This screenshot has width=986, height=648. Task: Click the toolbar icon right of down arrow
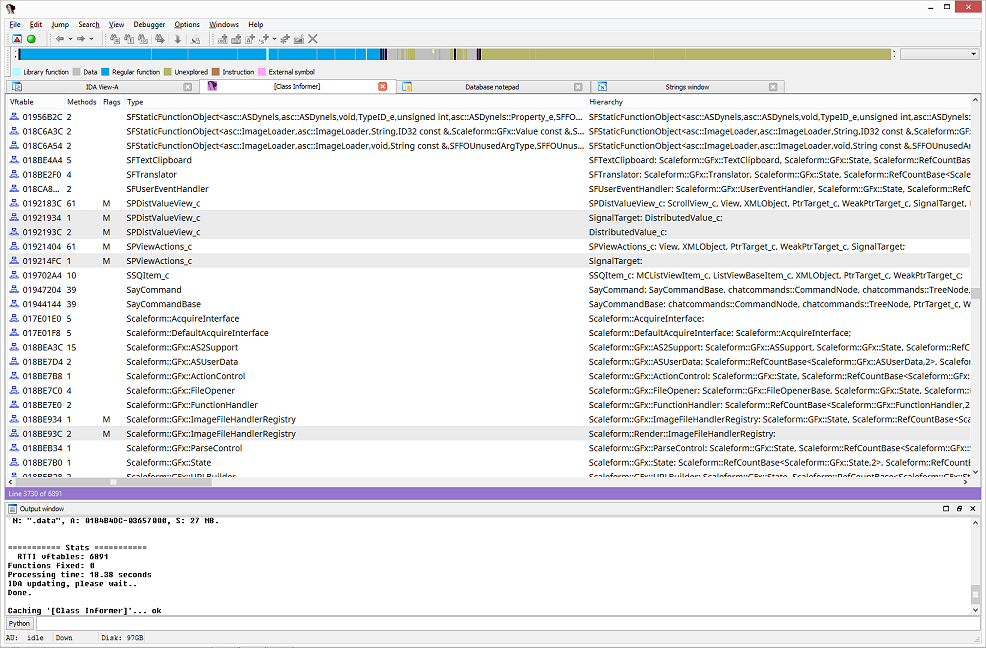pos(195,39)
